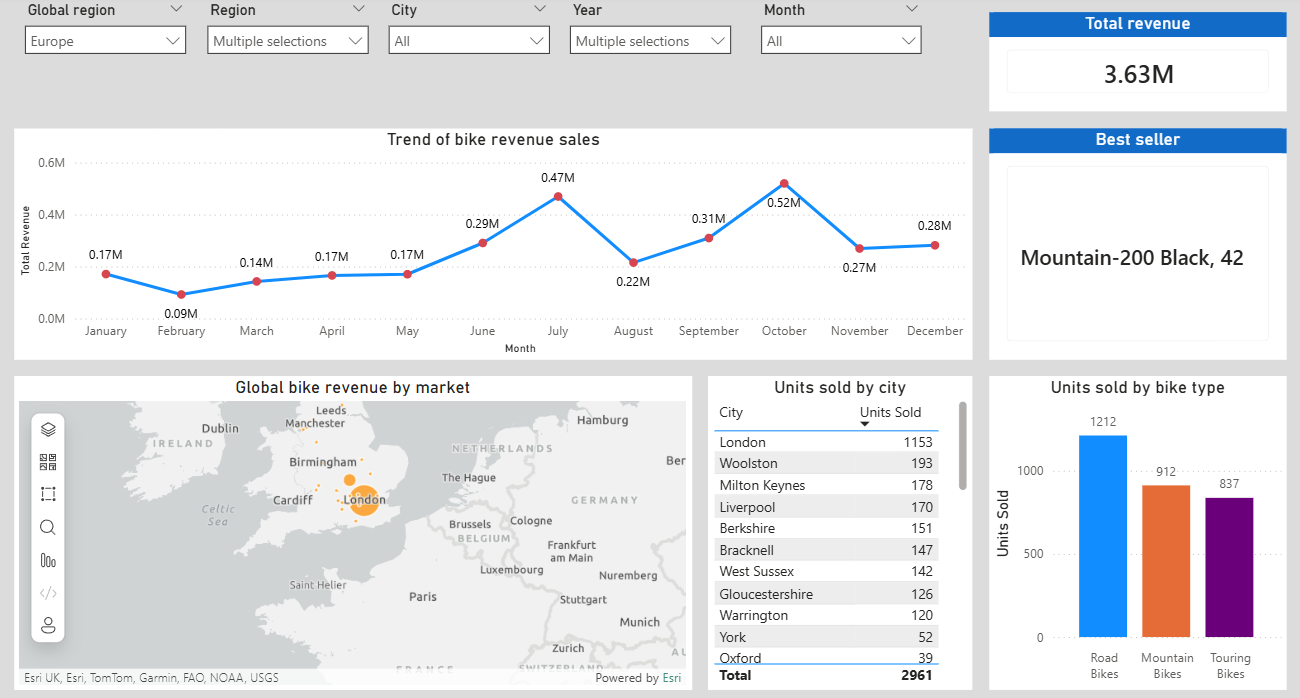
Task: Sort the table by the City column header
Action: [731, 413]
